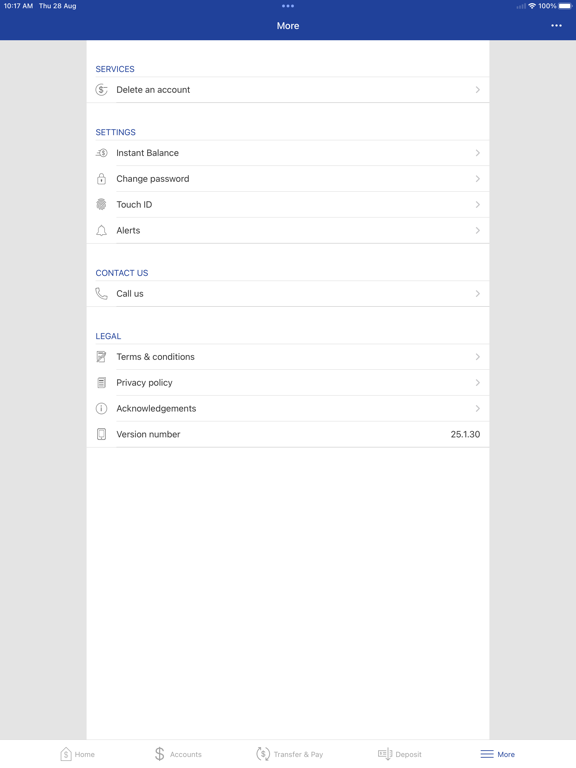Screen dimensions: 576x768
Task: Open the Home tab
Action: coord(77,754)
